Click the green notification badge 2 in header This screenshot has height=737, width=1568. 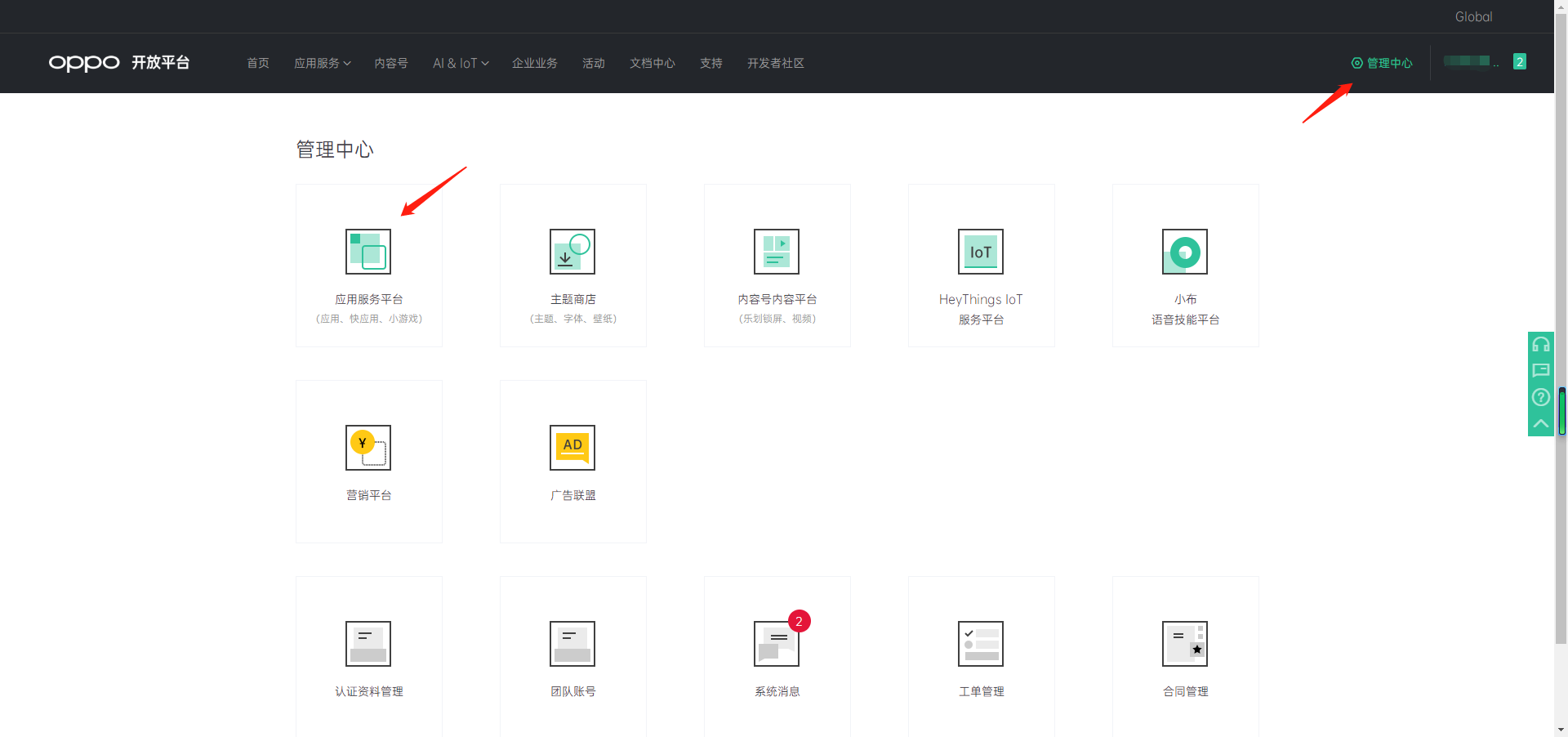[1520, 62]
